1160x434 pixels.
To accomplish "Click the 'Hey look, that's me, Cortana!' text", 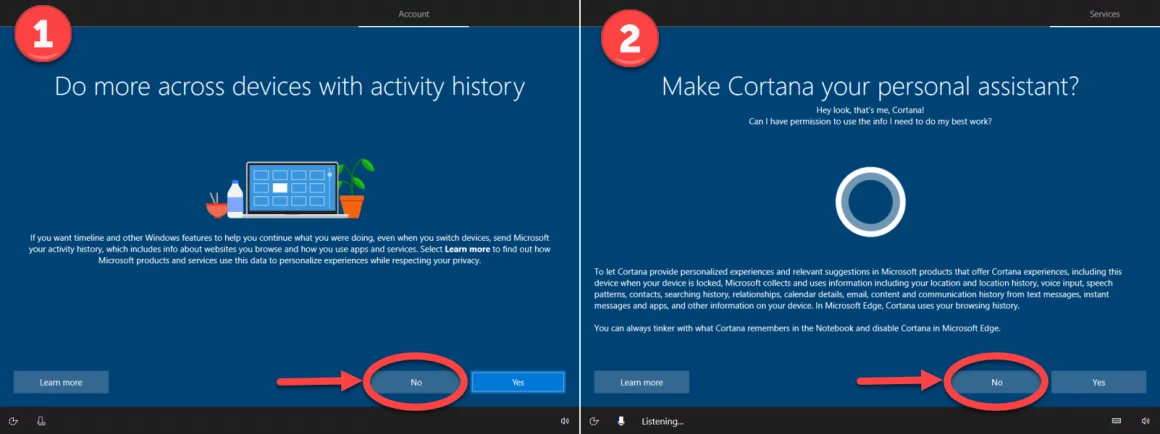I will click(x=870, y=109).
